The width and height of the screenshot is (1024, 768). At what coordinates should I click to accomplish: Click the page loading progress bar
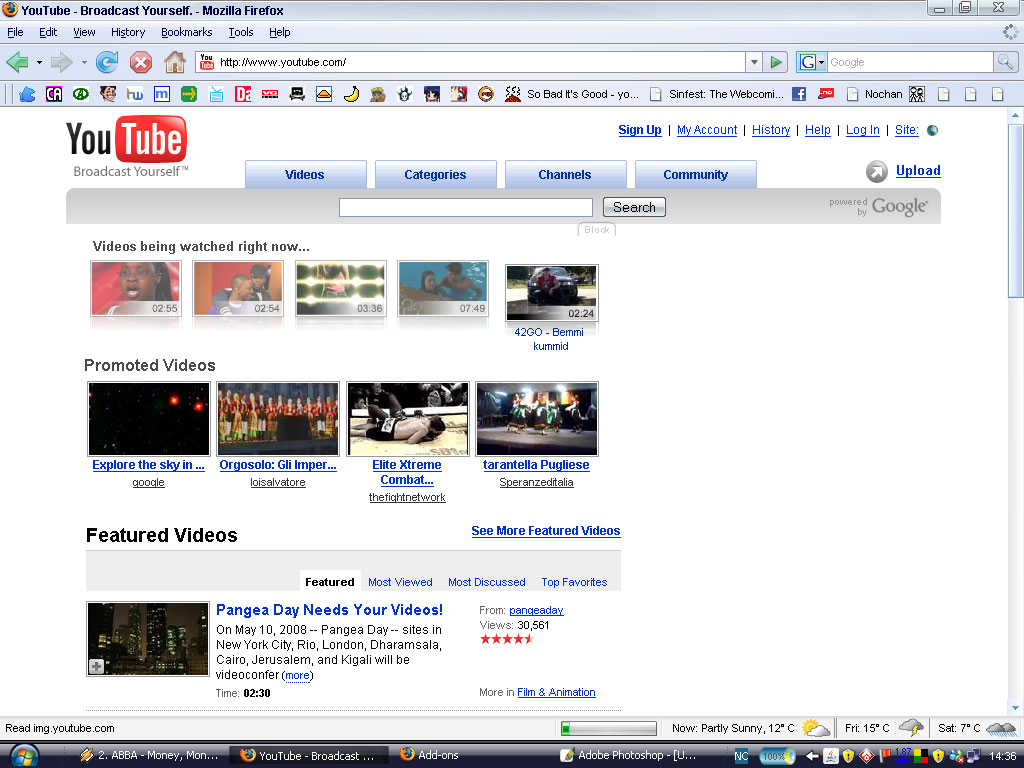pos(609,728)
